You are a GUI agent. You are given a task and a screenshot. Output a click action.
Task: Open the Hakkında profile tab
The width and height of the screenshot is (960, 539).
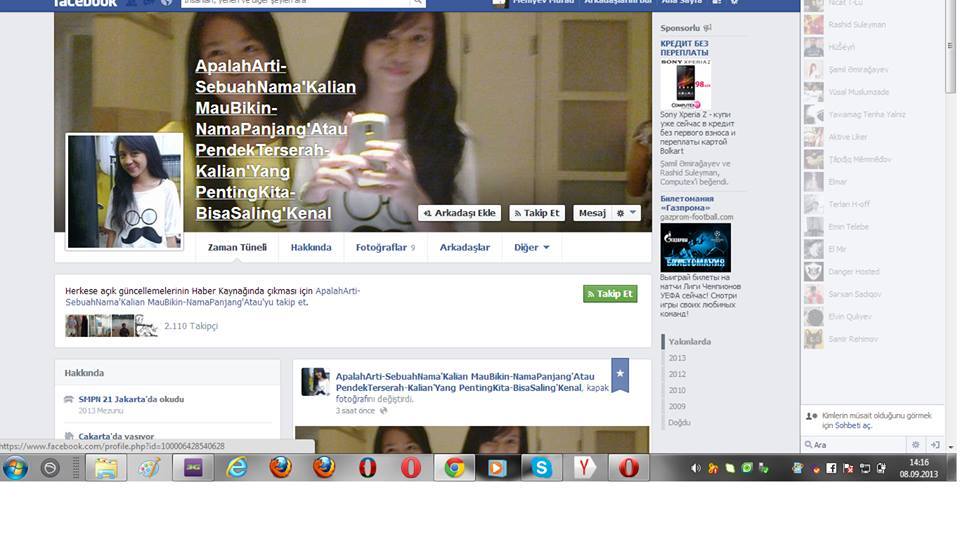(x=311, y=247)
